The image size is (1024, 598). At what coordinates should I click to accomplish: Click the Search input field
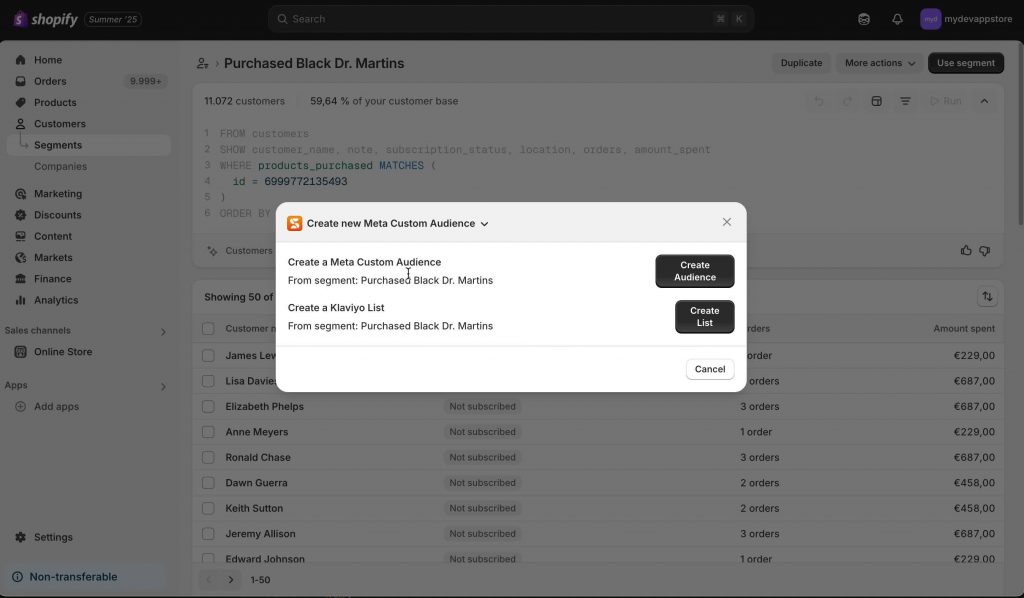(x=511, y=19)
